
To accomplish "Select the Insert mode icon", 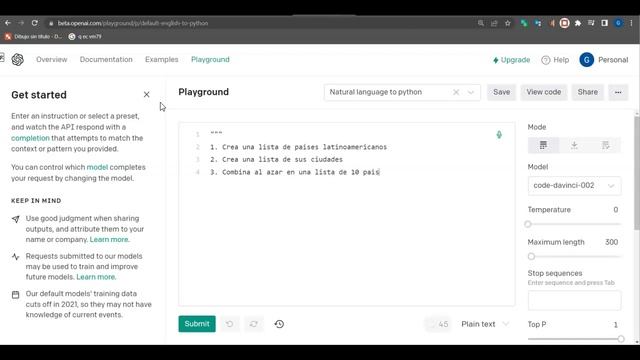I will pos(574,145).
